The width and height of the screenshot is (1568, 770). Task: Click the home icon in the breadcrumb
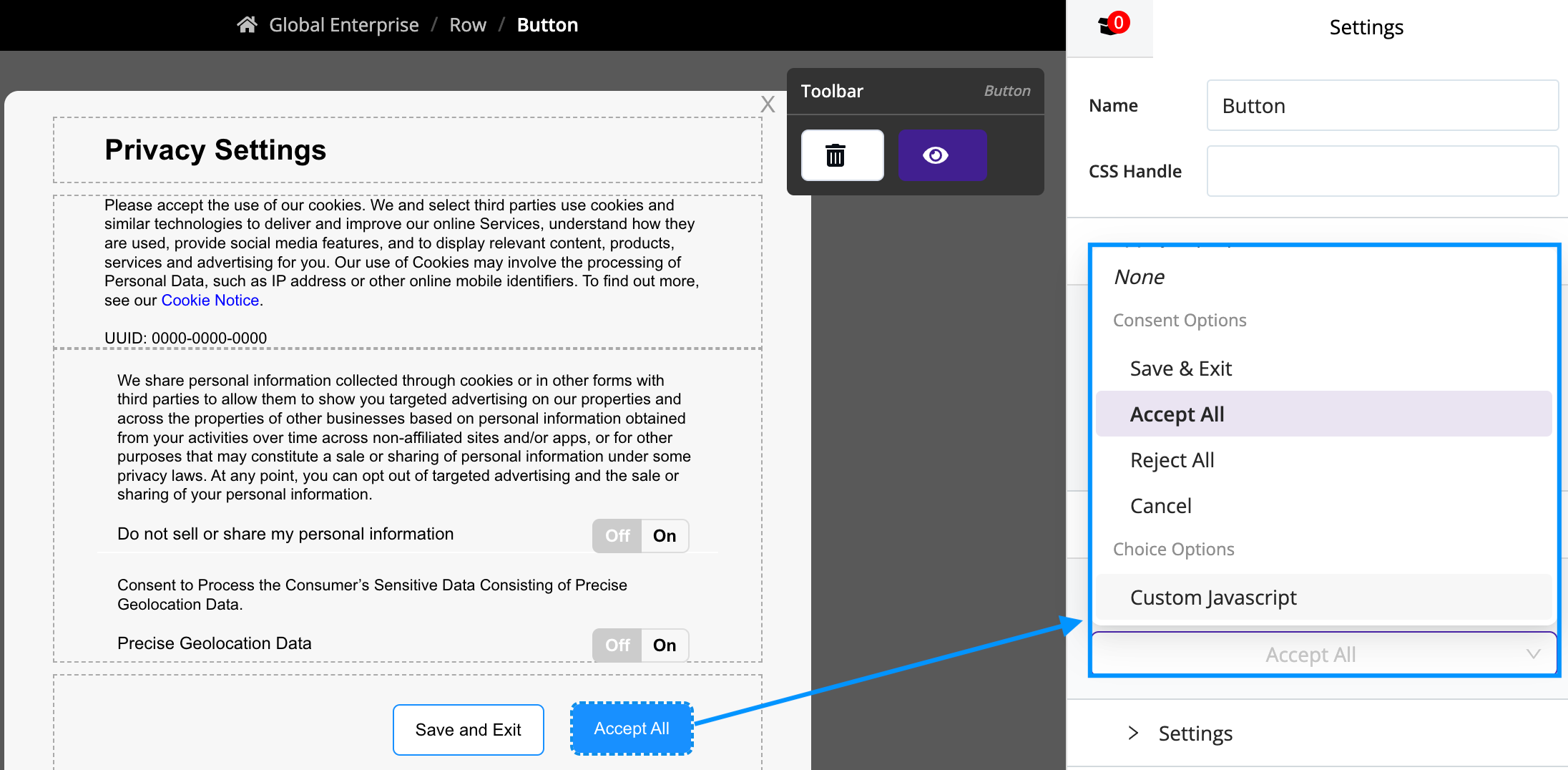247,24
